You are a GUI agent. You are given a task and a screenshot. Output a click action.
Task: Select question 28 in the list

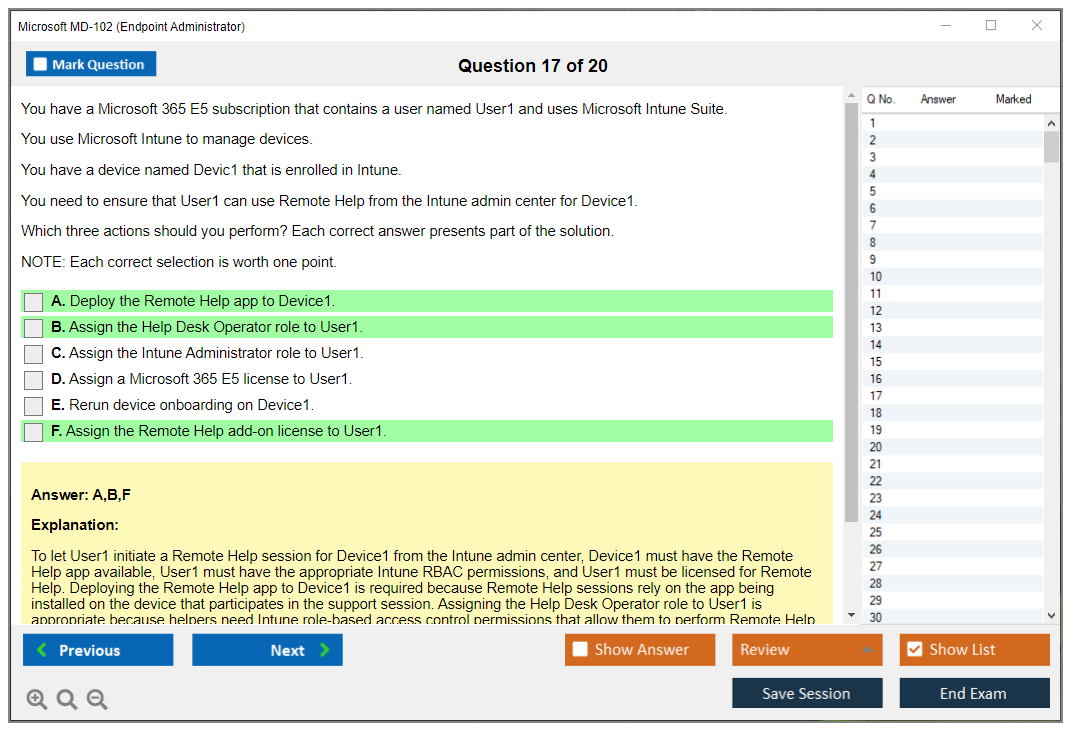point(953,584)
